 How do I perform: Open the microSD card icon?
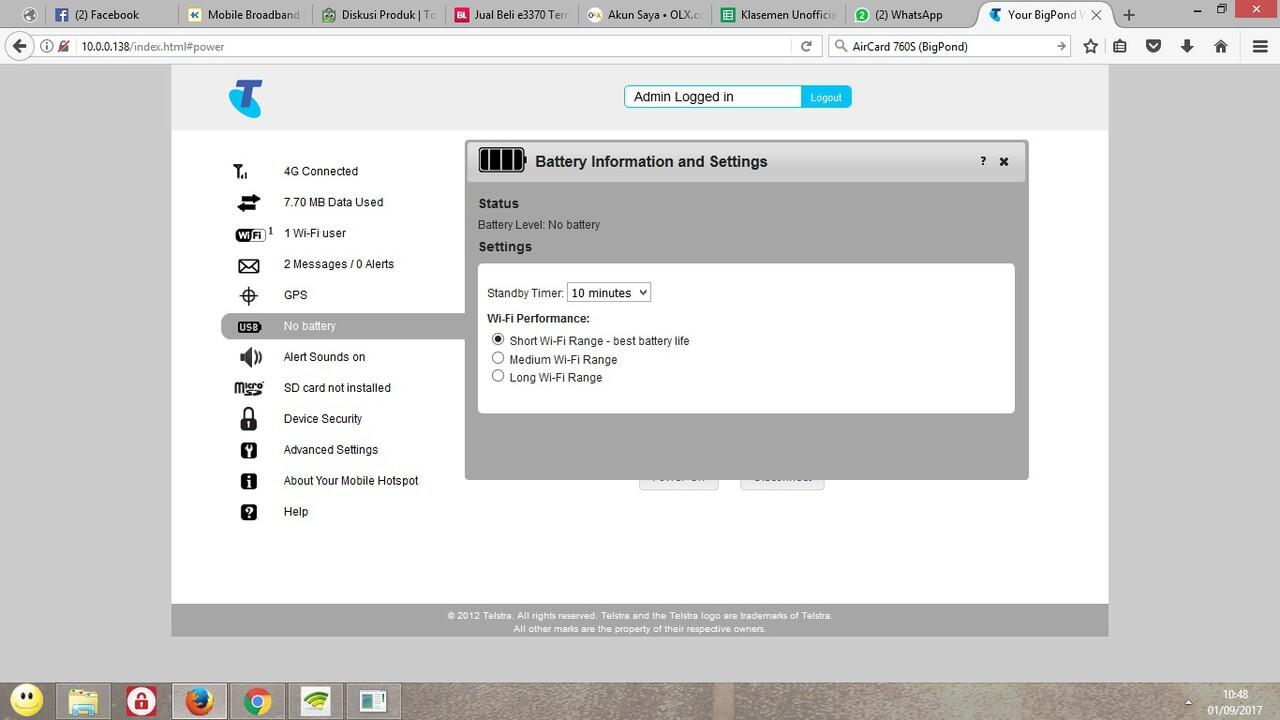point(248,389)
